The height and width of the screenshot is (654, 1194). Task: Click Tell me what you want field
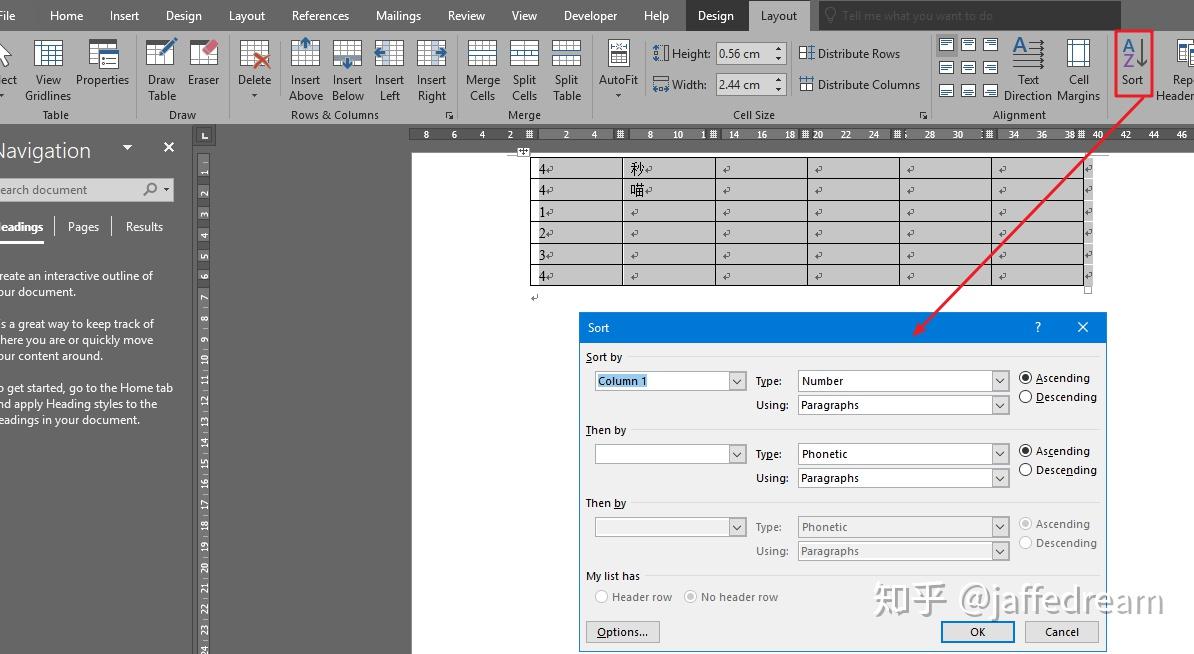pos(969,15)
